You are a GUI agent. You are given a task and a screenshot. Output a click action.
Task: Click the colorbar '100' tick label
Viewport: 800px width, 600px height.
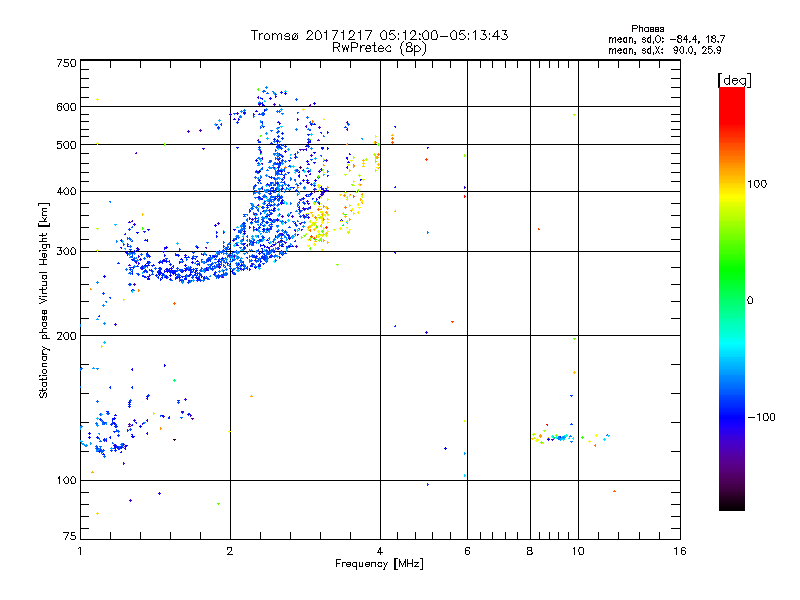(757, 184)
